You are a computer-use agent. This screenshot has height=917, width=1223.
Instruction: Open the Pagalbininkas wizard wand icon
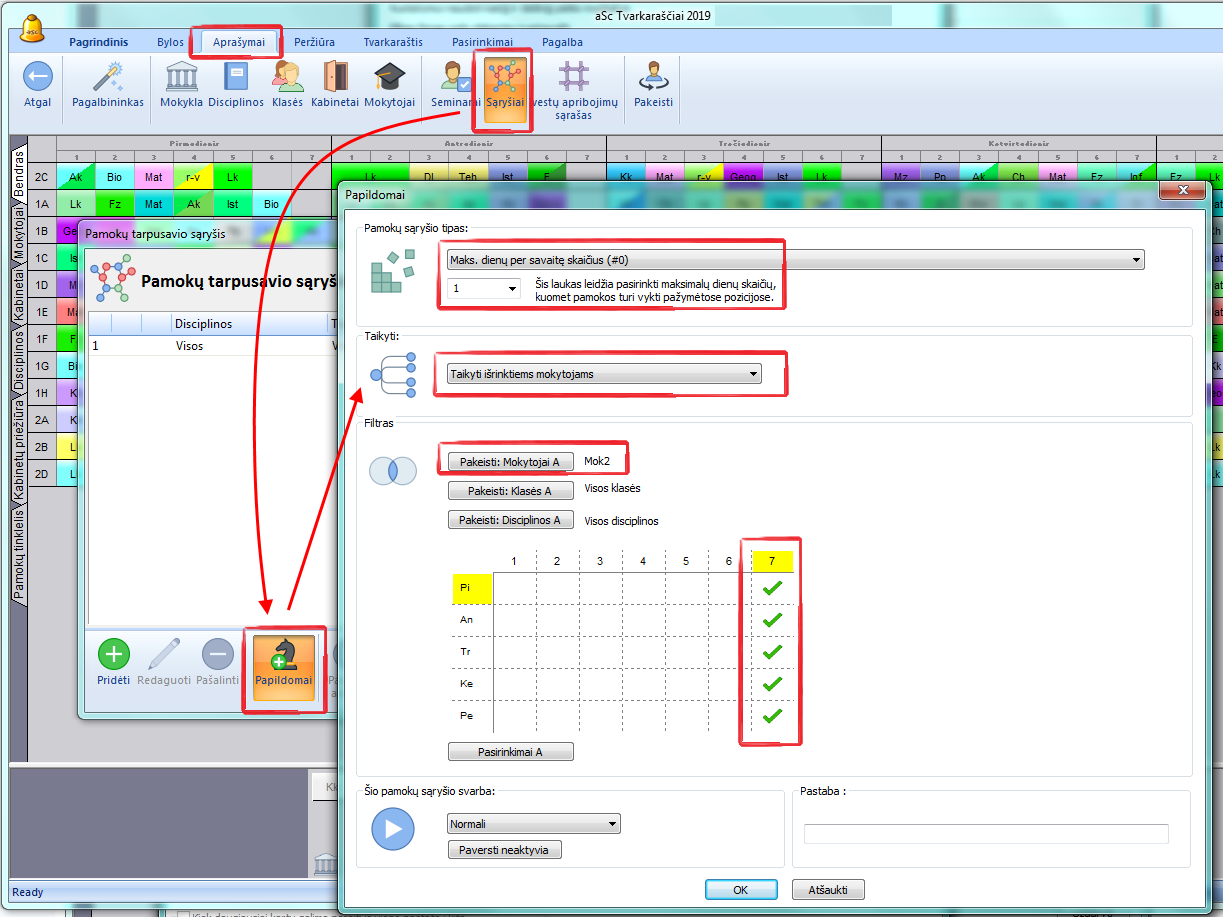coord(108,77)
